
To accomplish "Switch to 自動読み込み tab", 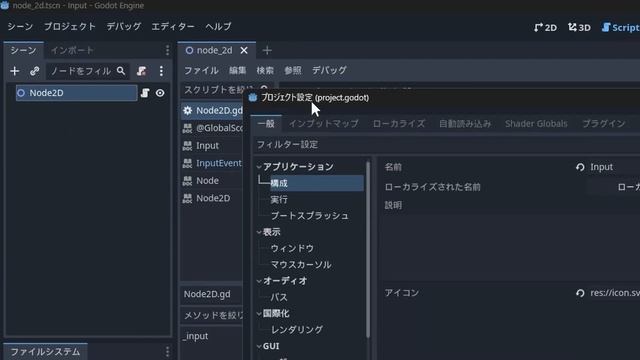I will 465,123.
